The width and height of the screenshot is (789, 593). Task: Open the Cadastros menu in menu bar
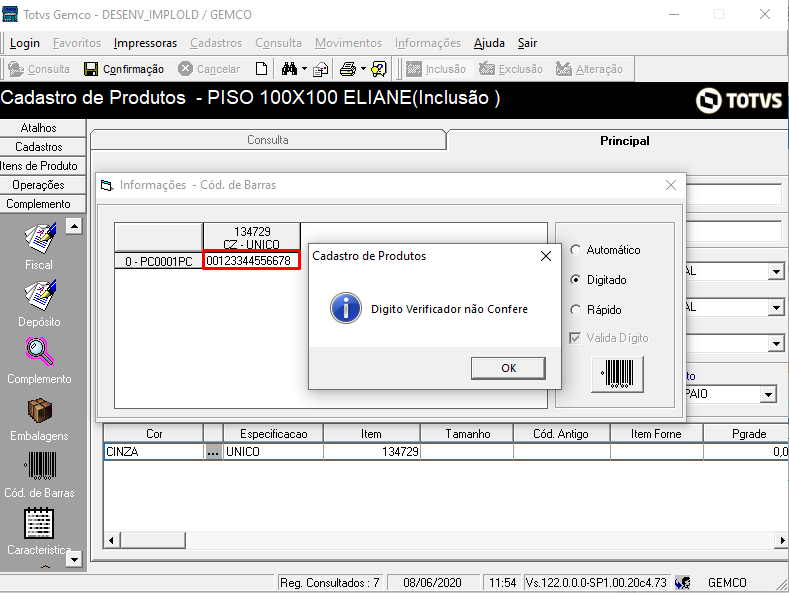(216, 43)
